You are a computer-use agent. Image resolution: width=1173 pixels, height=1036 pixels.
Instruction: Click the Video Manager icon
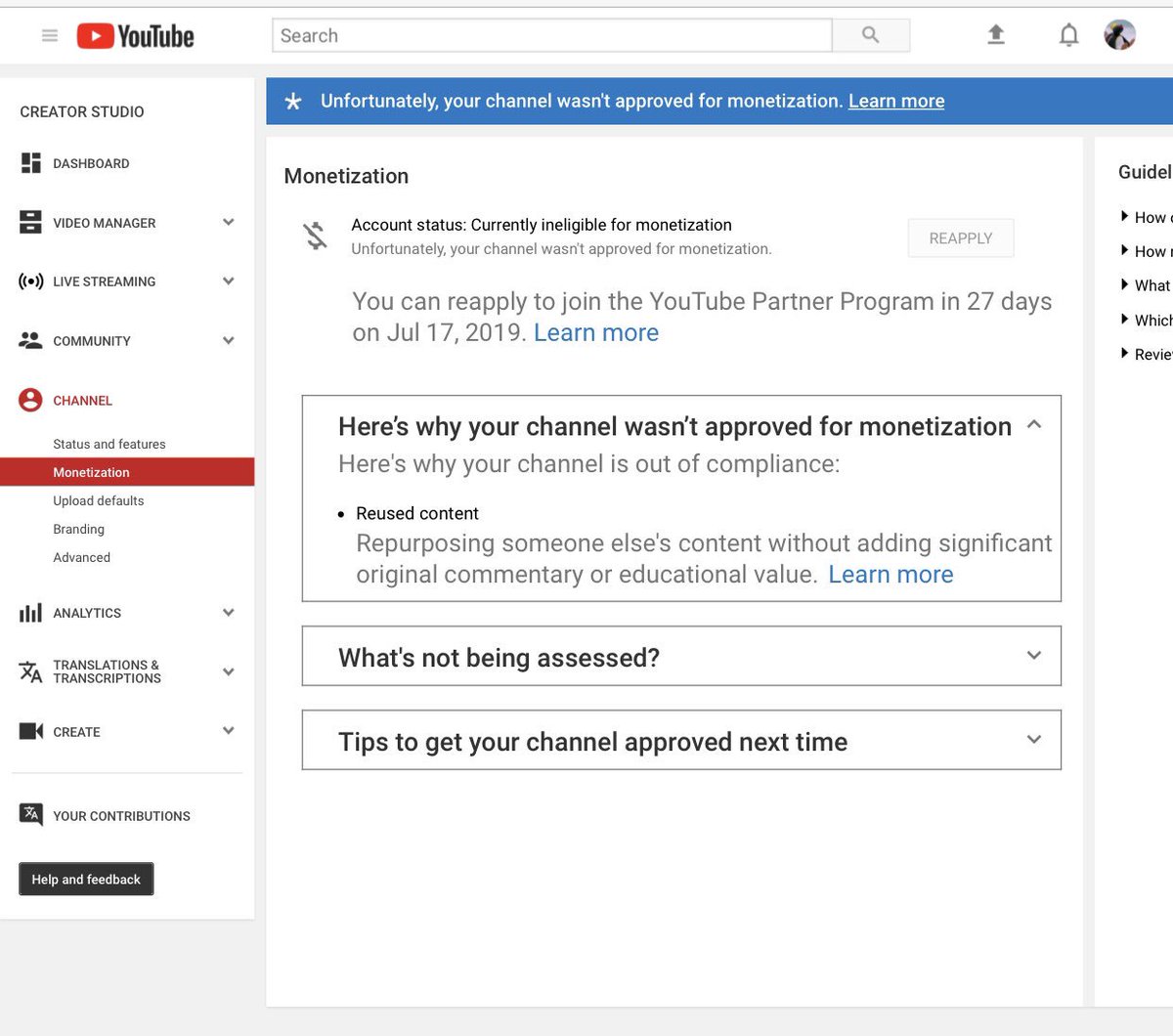[31, 223]
